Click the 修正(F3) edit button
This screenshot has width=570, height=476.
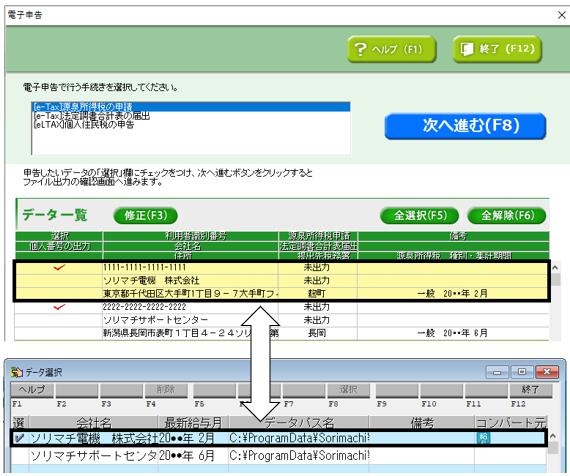click(x=145, y=215)
